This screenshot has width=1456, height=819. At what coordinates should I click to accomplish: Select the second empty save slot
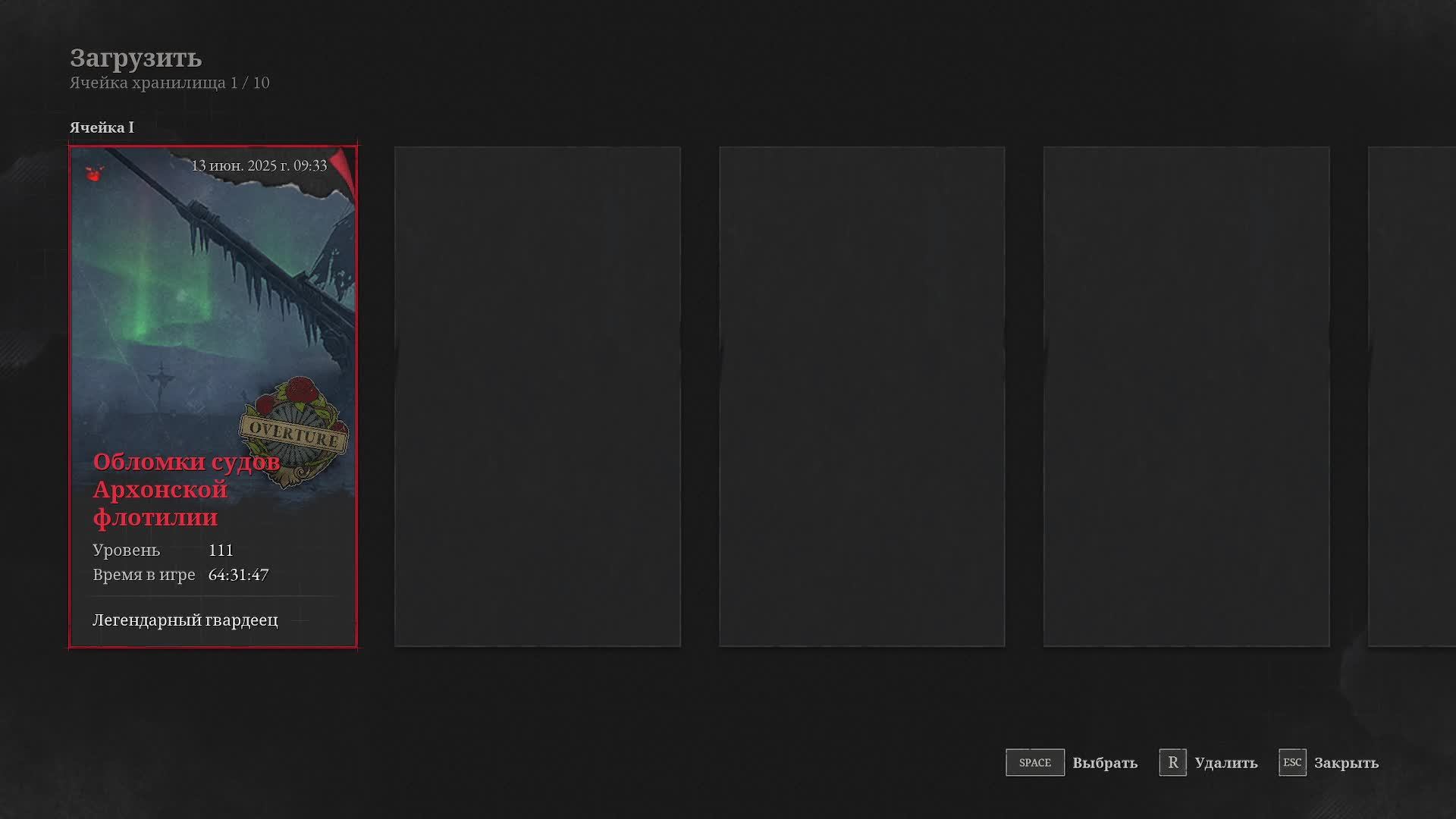coord(538,397)
